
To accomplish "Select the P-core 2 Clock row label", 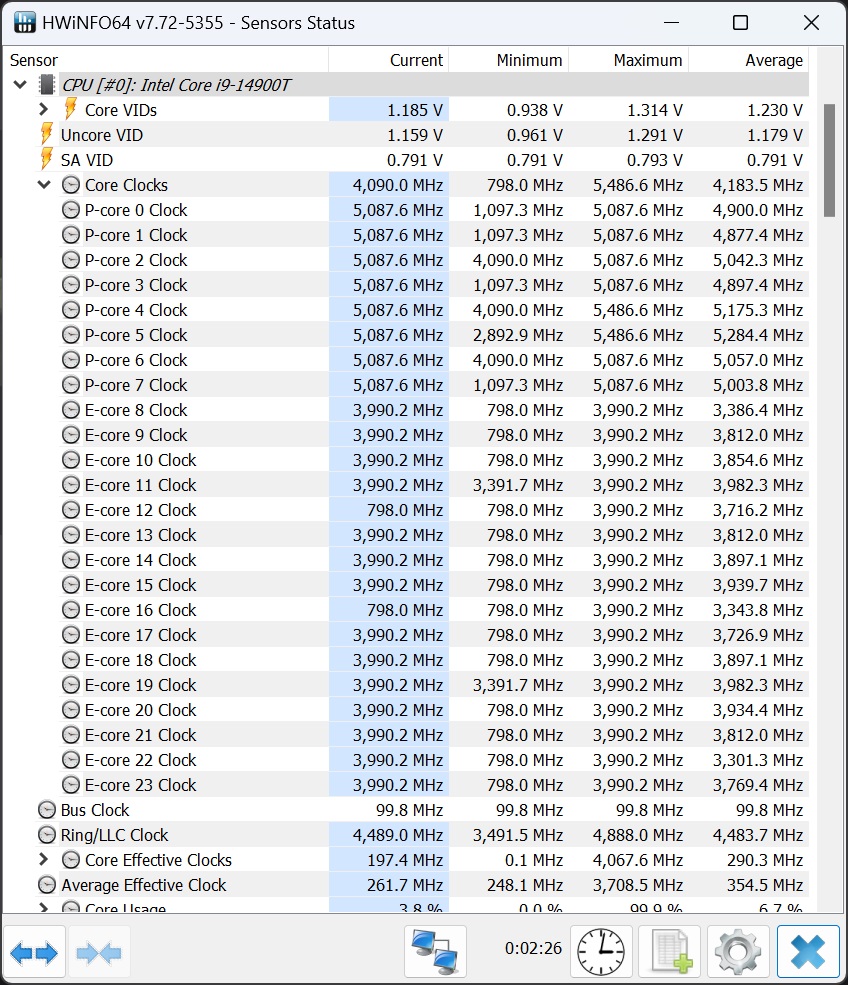I will click(x=136, y=260).
